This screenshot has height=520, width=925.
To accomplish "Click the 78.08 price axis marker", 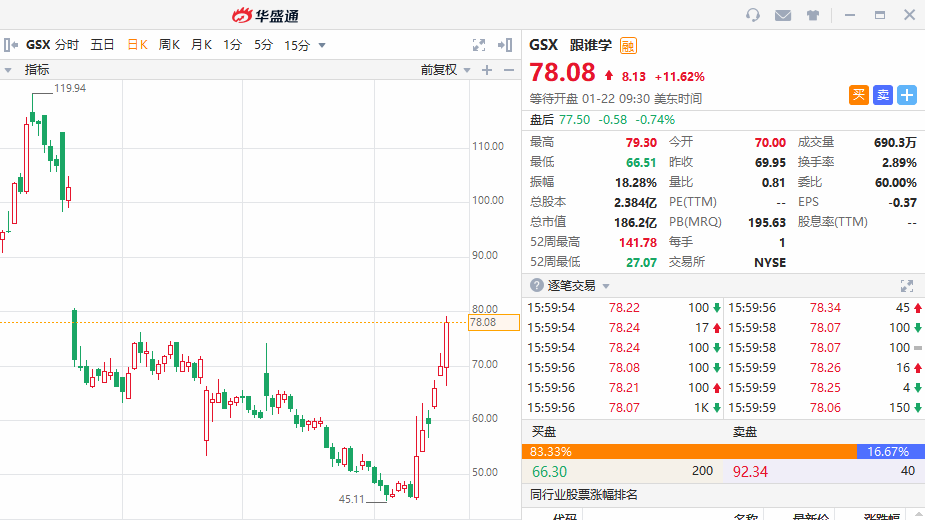I will [x=494, y=322].
